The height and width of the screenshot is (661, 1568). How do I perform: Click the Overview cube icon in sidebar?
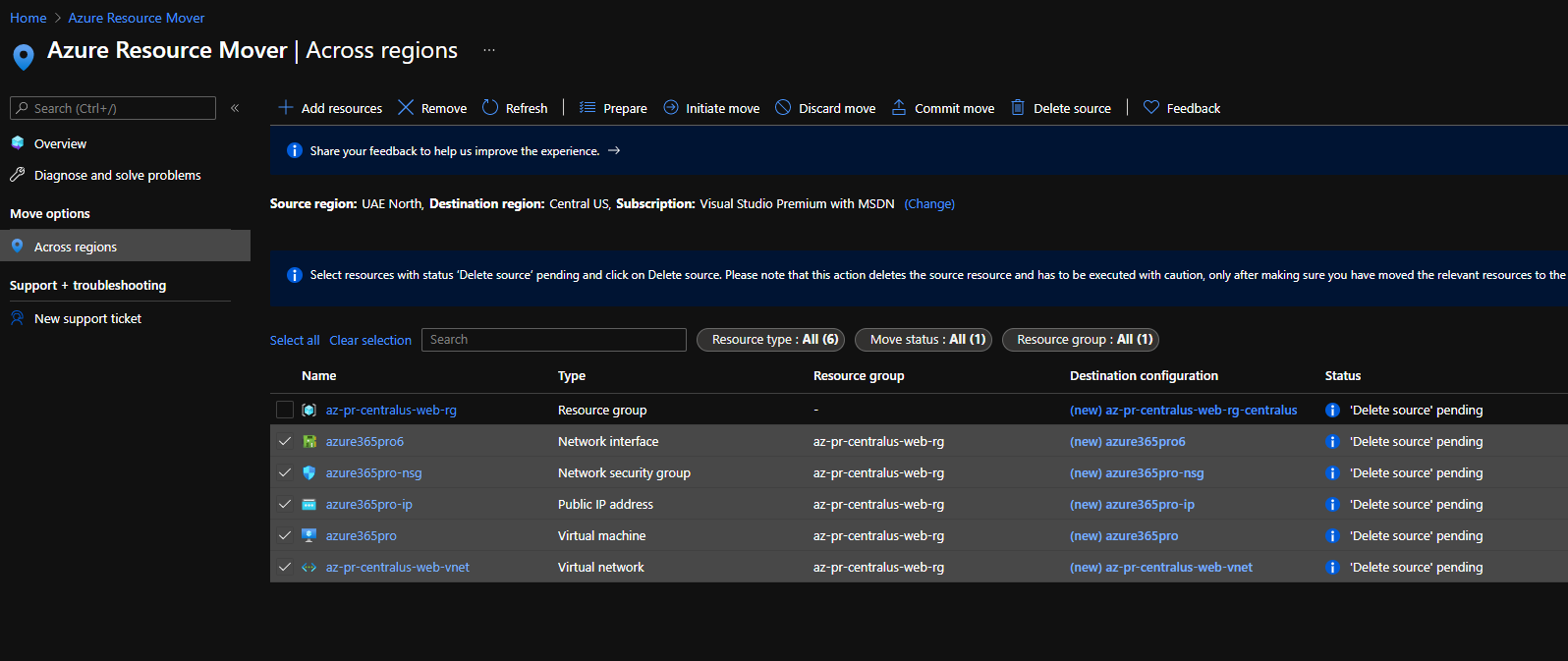click(x=18, y=142)
